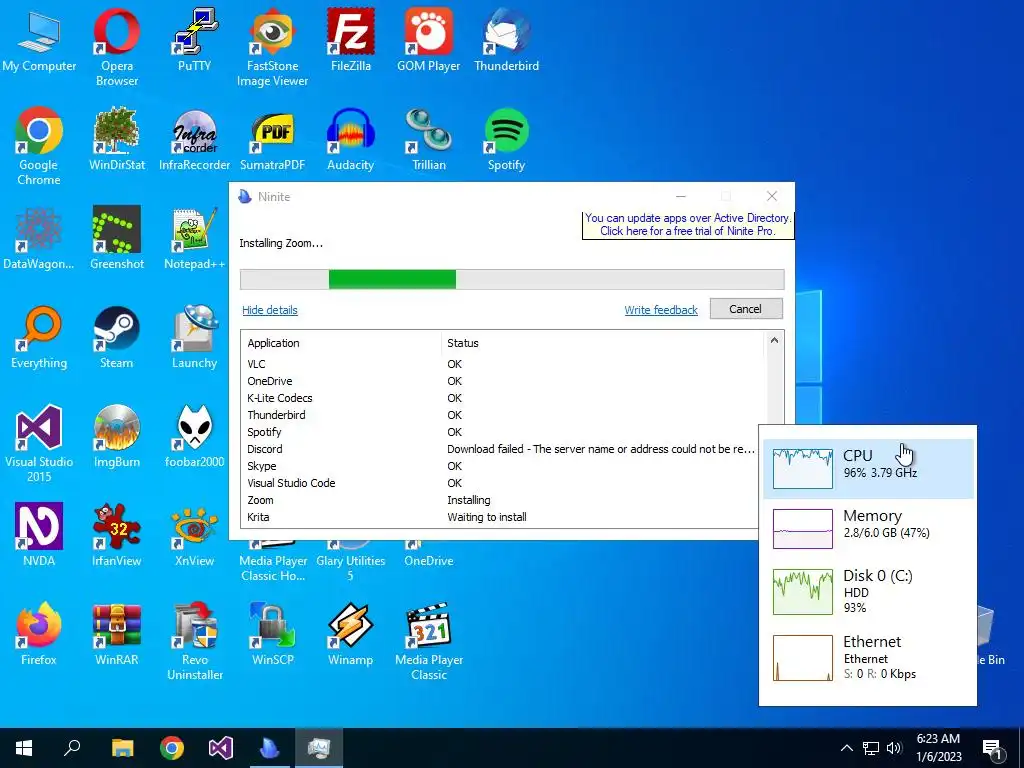Select the Zoom Installing status row
This screenshot has height=768, width=1024.
tap(502, 500)
